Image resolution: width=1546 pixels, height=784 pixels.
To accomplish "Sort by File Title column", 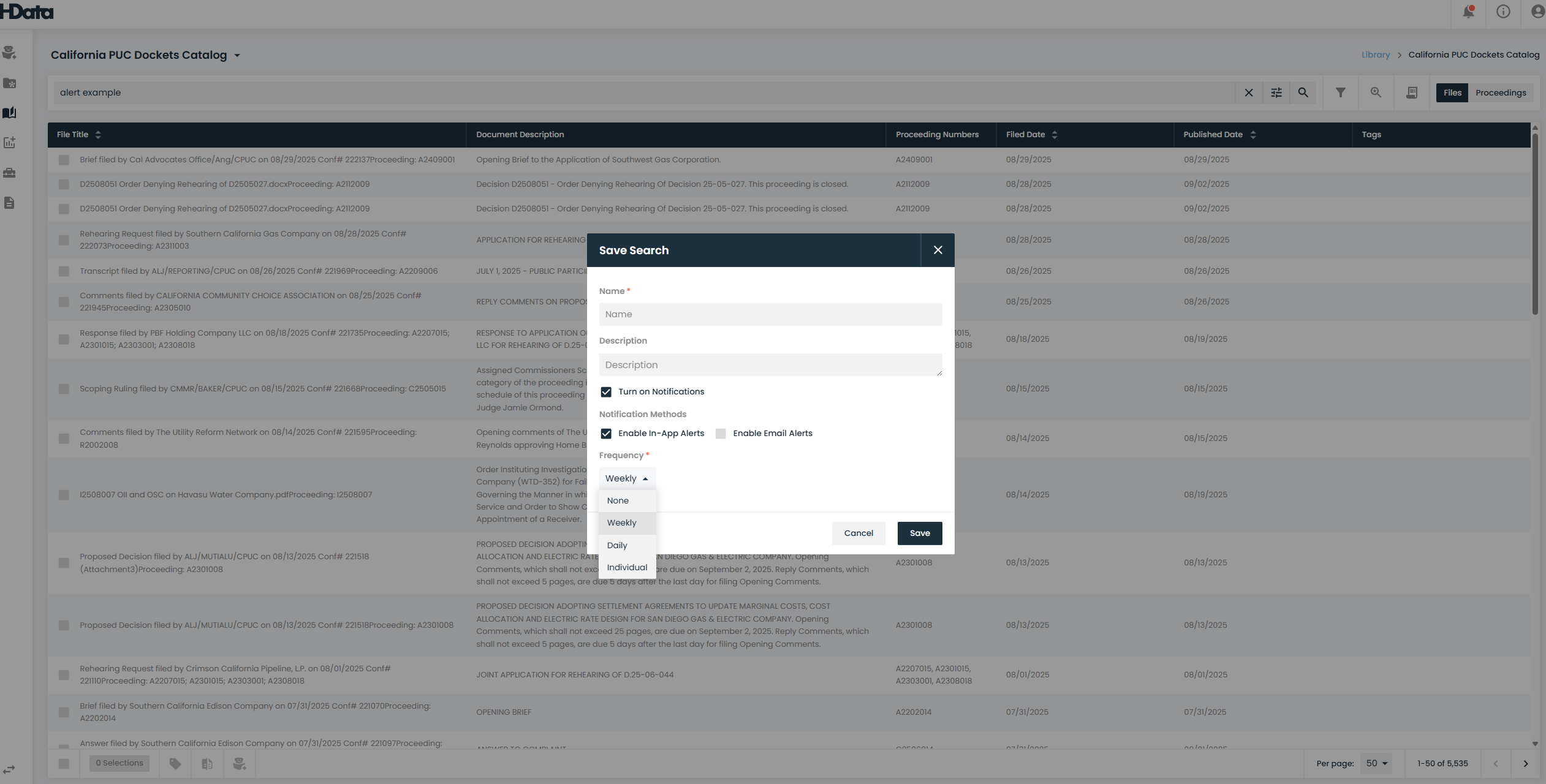I will [x=98, y=135].
